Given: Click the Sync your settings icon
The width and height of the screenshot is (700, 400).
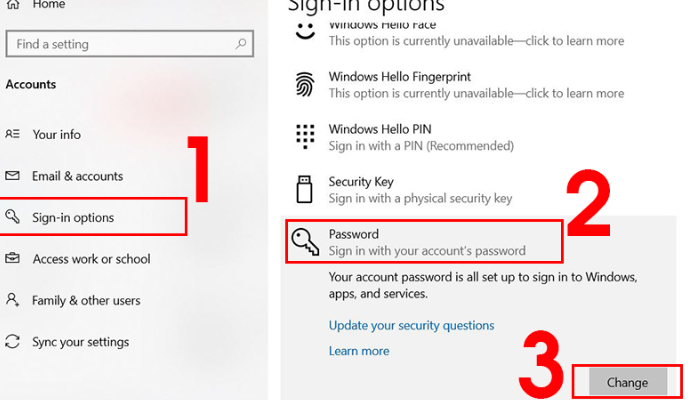Looking at the screenshot, I should coord(13,342).
